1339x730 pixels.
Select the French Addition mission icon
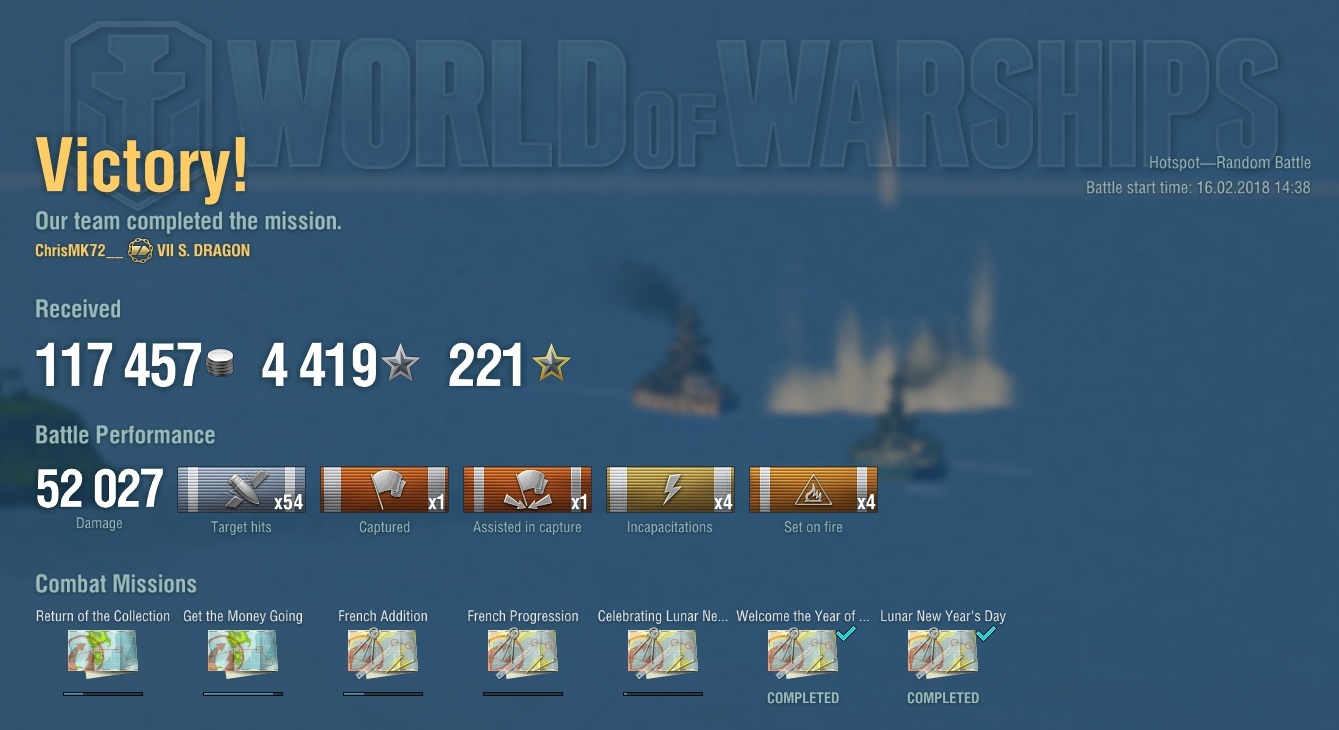tap(383, 653)
